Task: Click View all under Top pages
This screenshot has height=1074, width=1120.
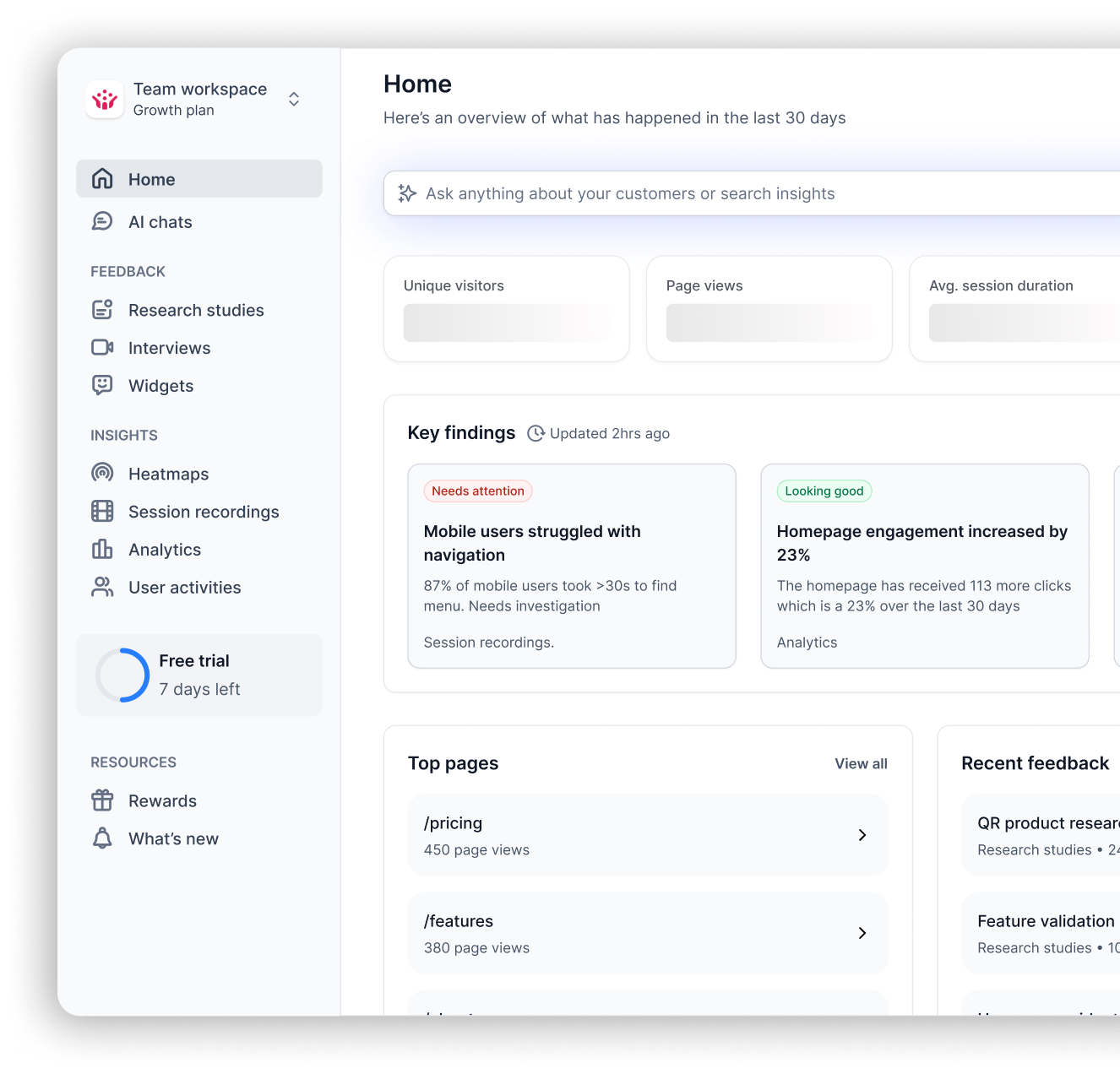Action: 861,763
